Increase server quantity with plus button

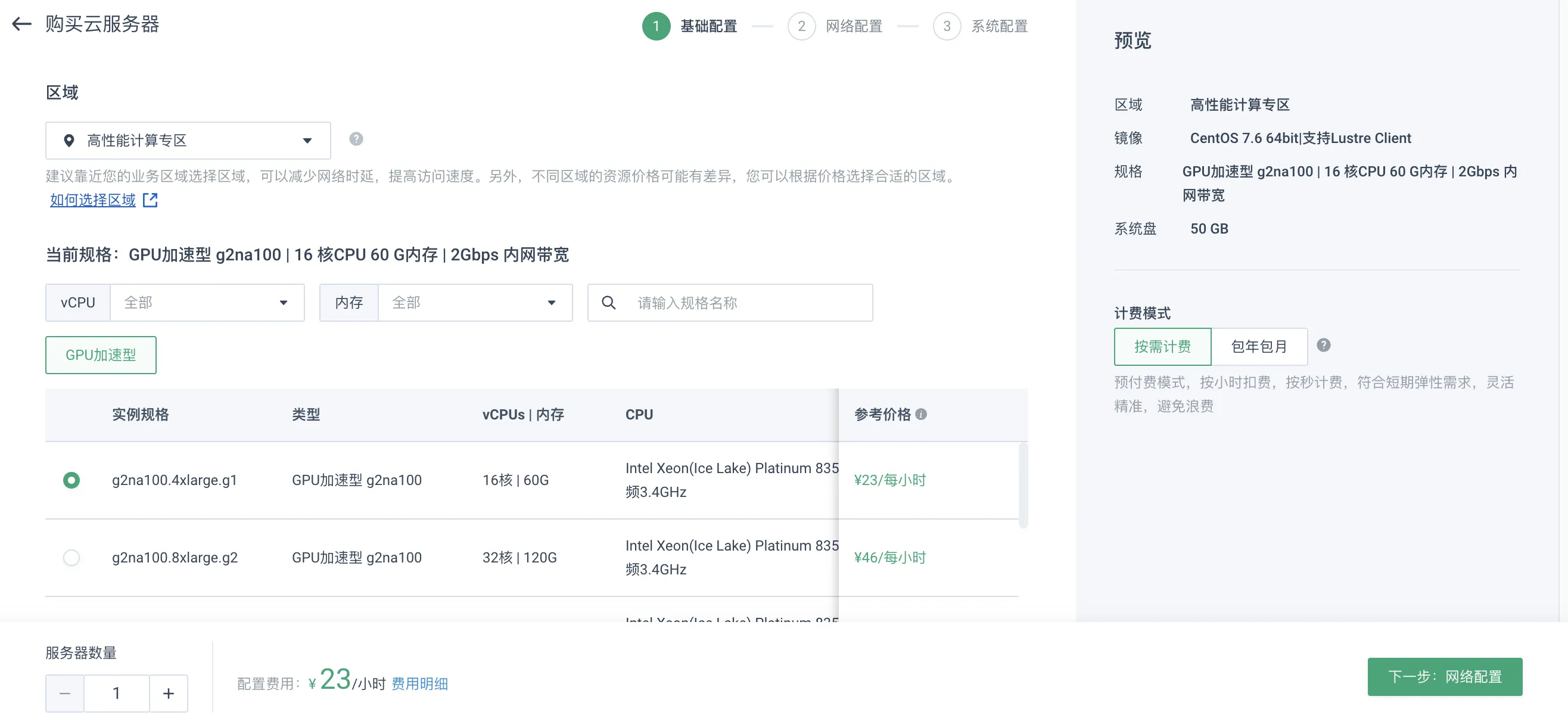[x=169, y=693]
